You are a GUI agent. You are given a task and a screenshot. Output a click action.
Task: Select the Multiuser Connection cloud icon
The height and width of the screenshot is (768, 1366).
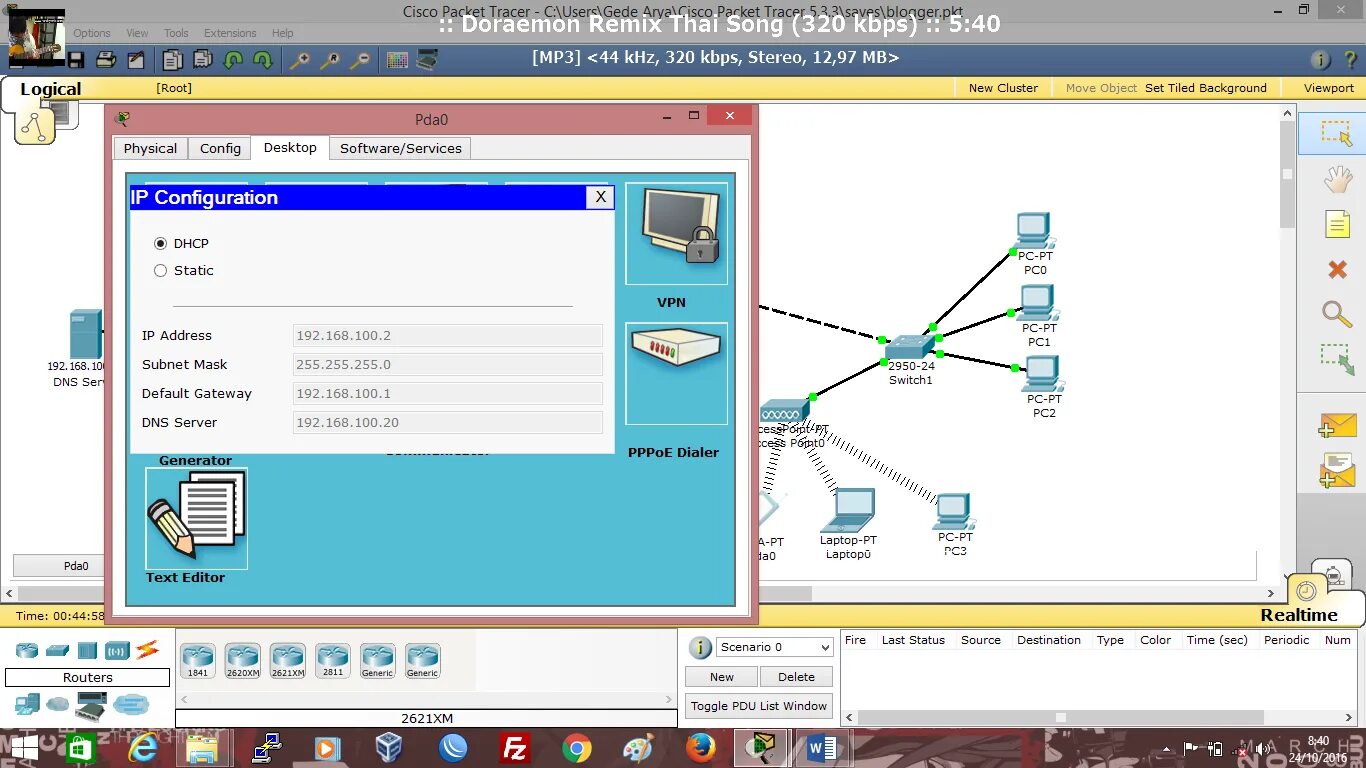click(131, 705)
